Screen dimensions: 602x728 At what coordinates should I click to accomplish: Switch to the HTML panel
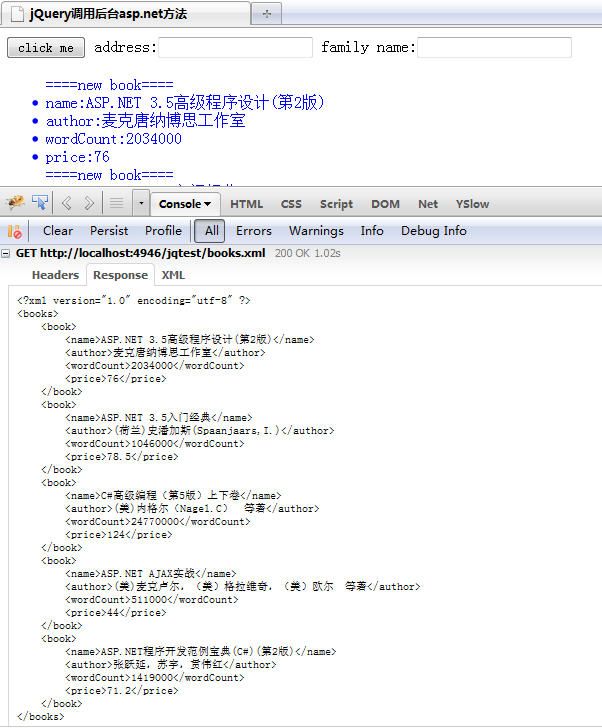pyautogui.click(x=246, y=204)
